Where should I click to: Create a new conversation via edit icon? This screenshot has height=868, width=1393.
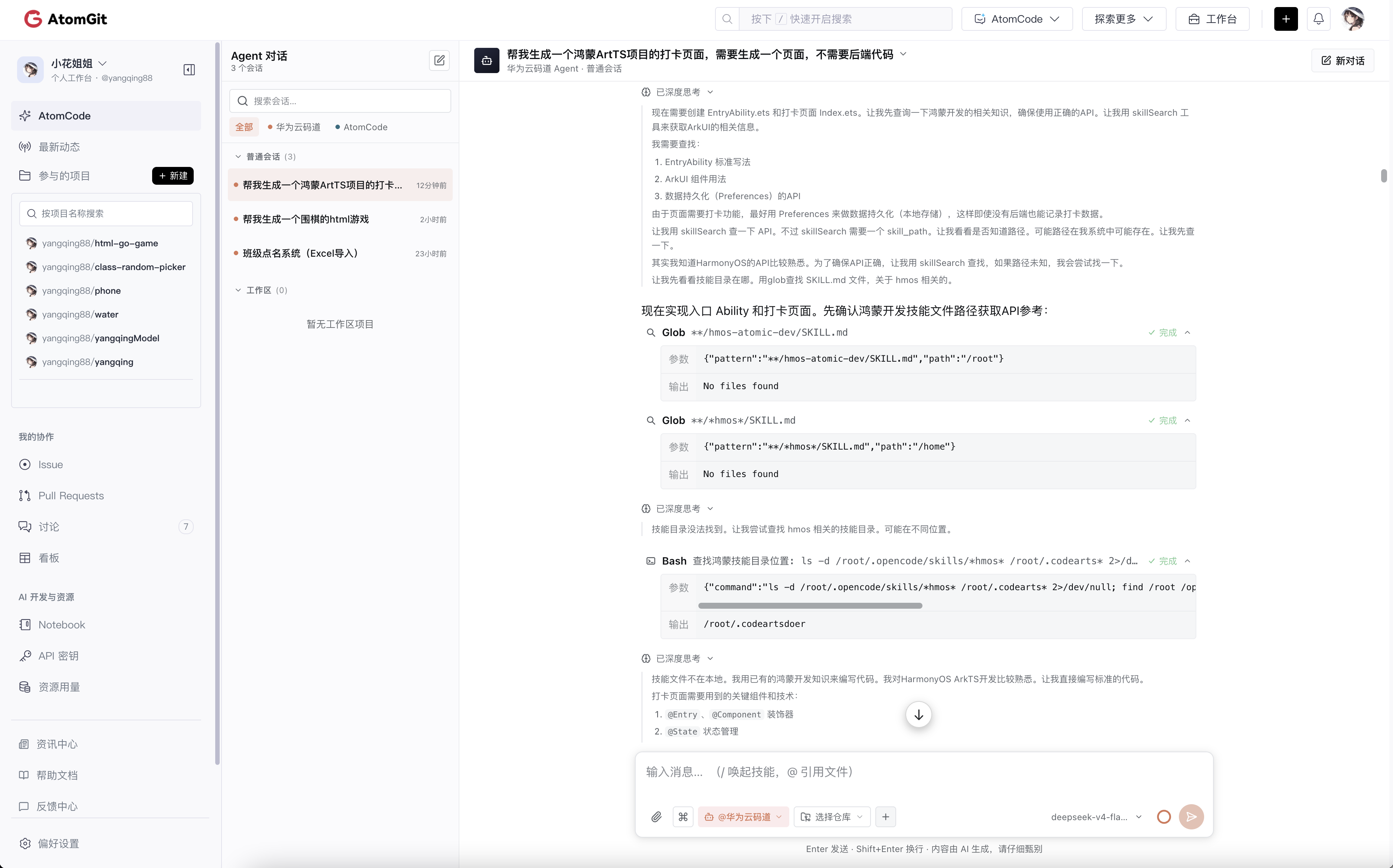tap(439, 60)
